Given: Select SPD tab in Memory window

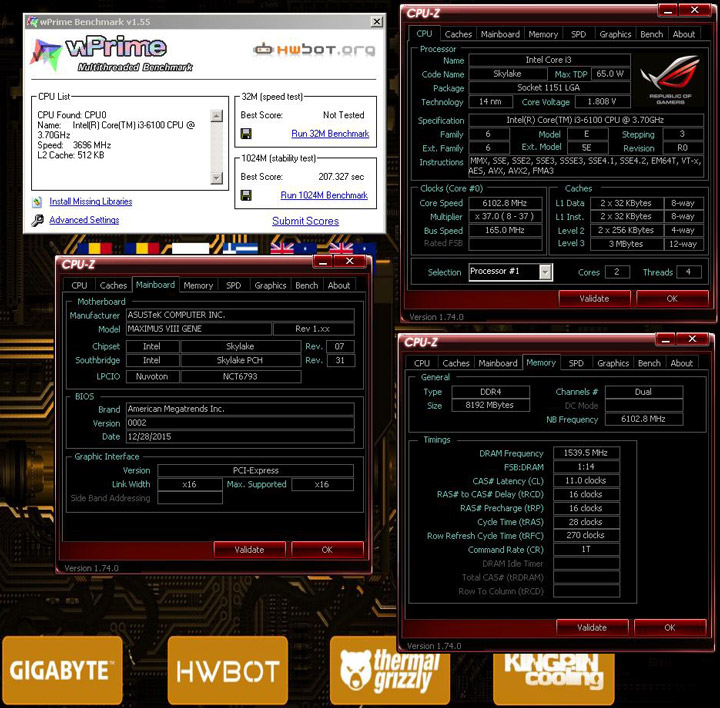Looking at the screenshot, I should coord(576,363).
